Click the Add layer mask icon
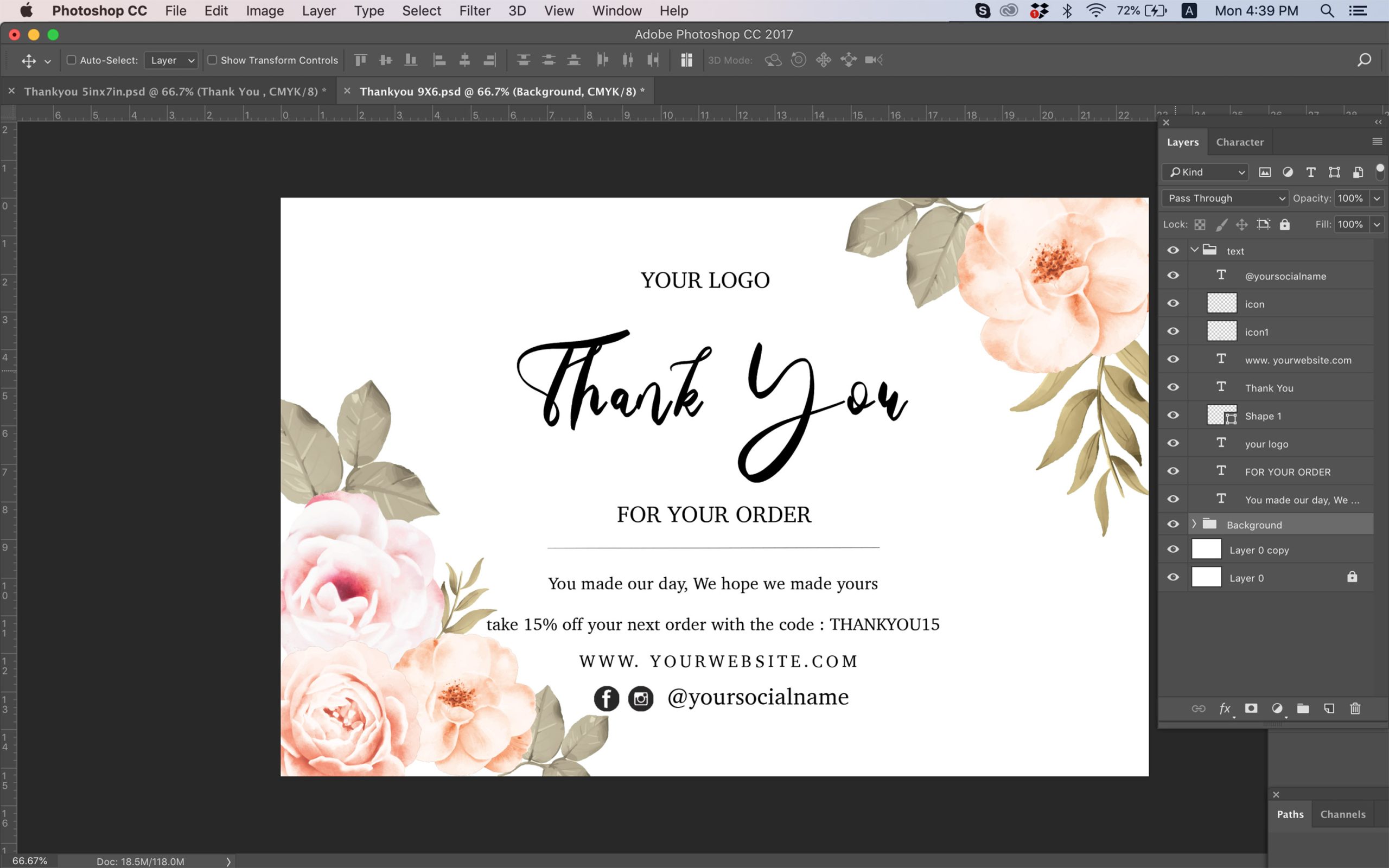Screen dimensions: 1389x868 click(x=1251, y=709)
